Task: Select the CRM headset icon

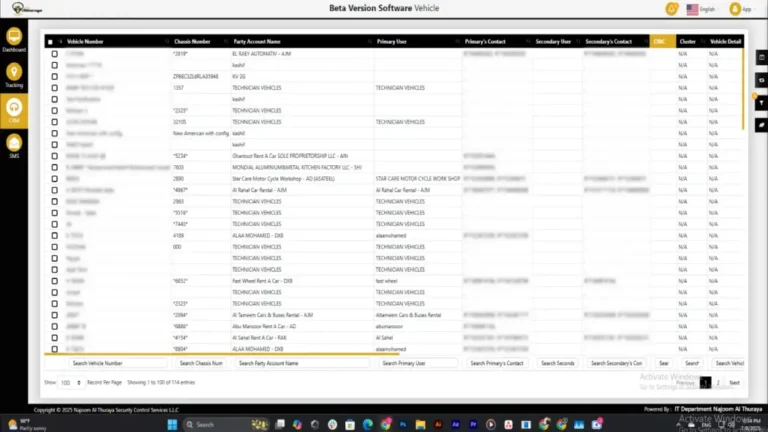Action: 14,108
